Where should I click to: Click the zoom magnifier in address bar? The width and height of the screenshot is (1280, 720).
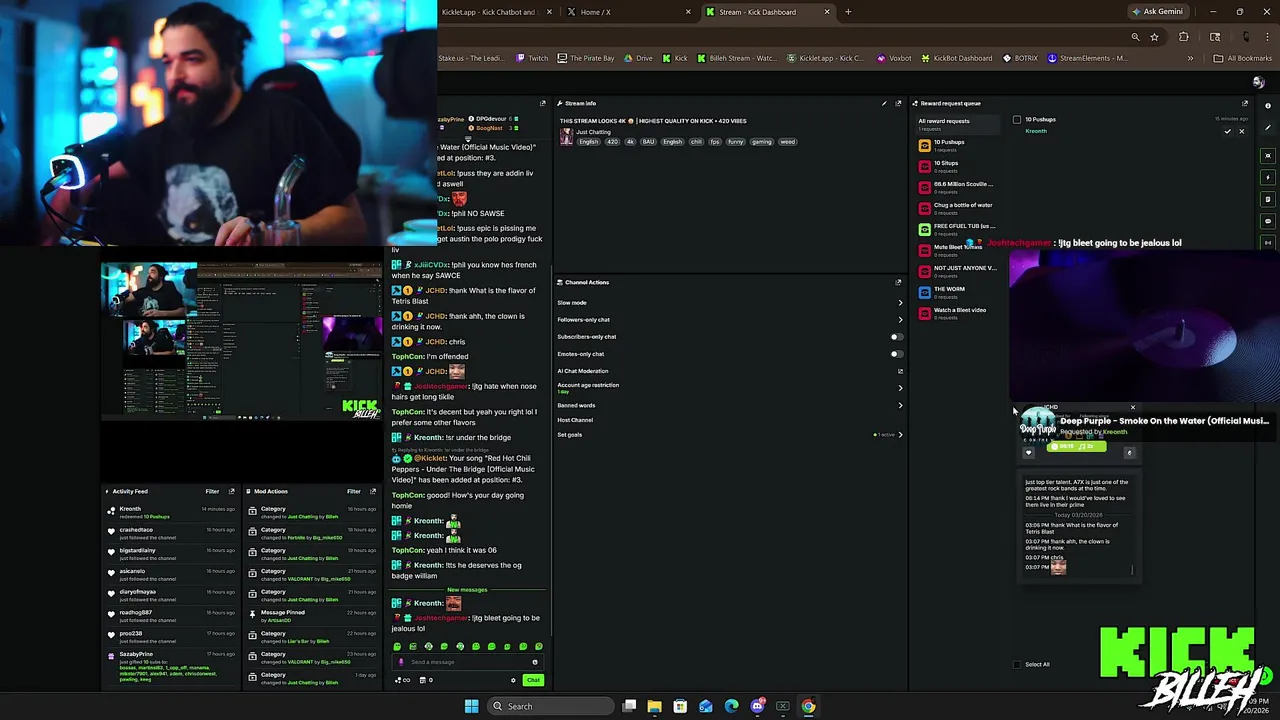point(1135,37)
